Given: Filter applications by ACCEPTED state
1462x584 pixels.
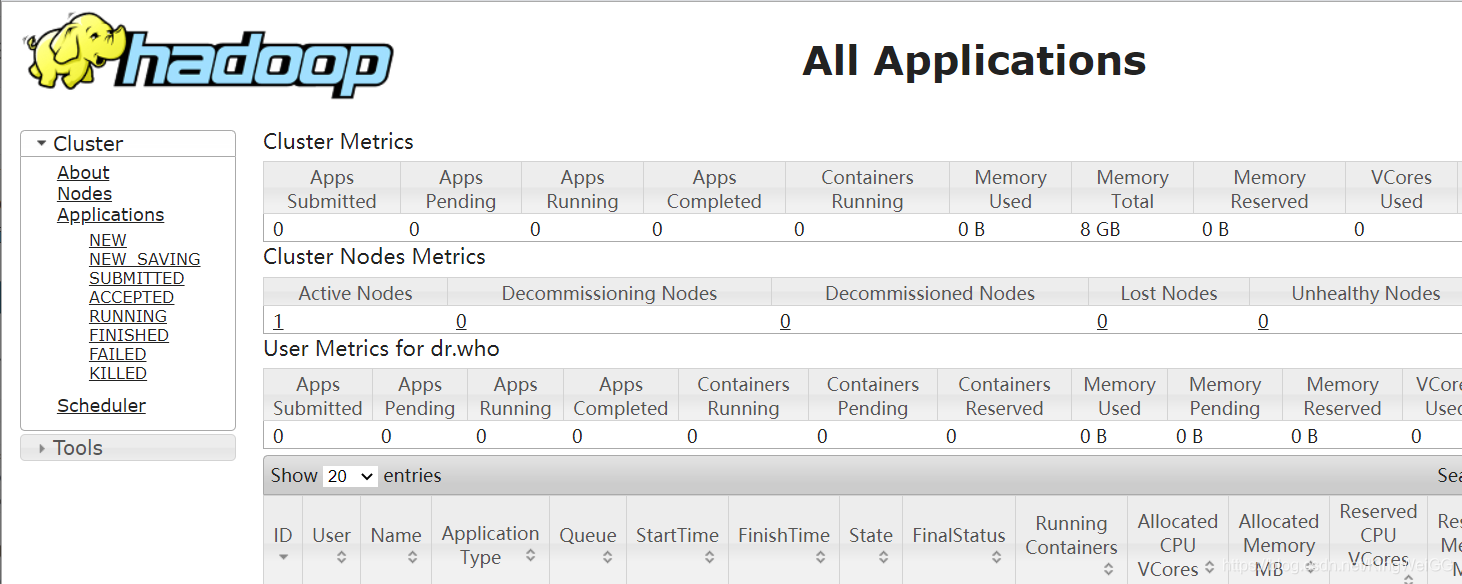Looking at the screenshot, I should click(x=131, y=297).
